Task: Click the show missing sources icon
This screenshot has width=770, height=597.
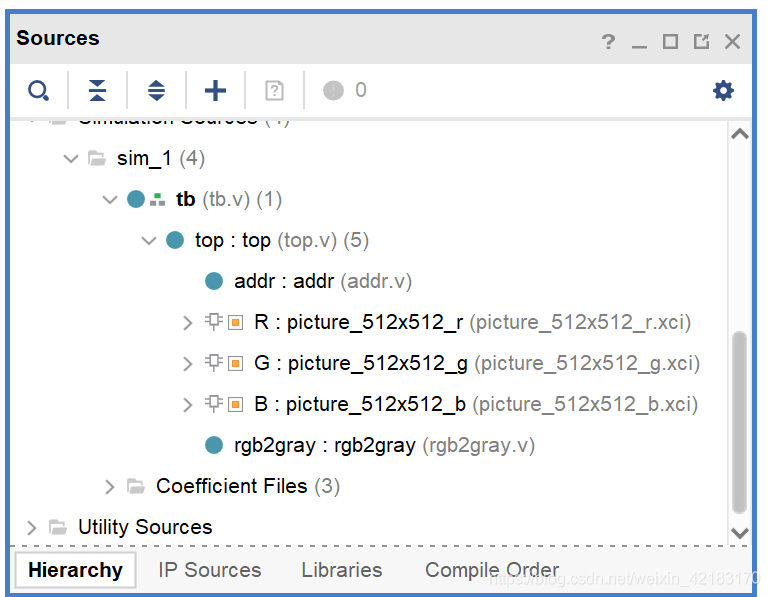Action: 275,90
